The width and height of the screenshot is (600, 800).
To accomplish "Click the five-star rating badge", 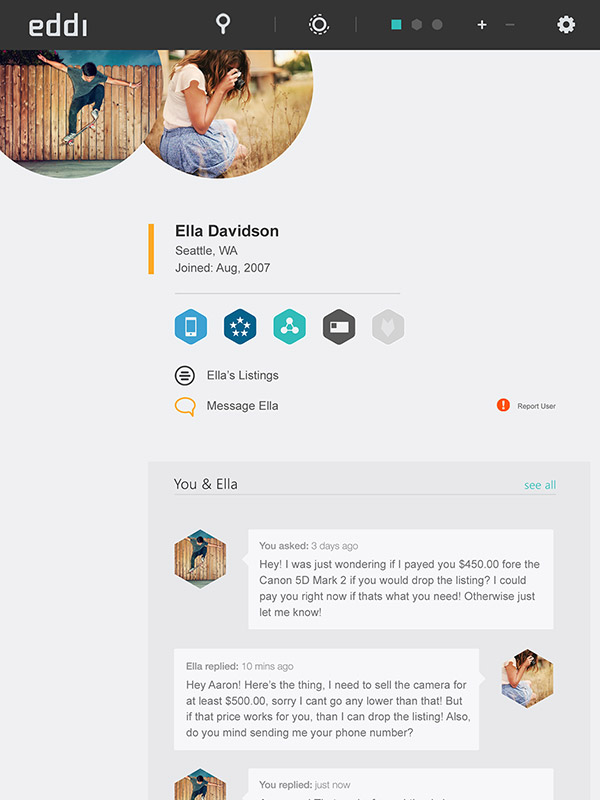I will tap(240, 327).
